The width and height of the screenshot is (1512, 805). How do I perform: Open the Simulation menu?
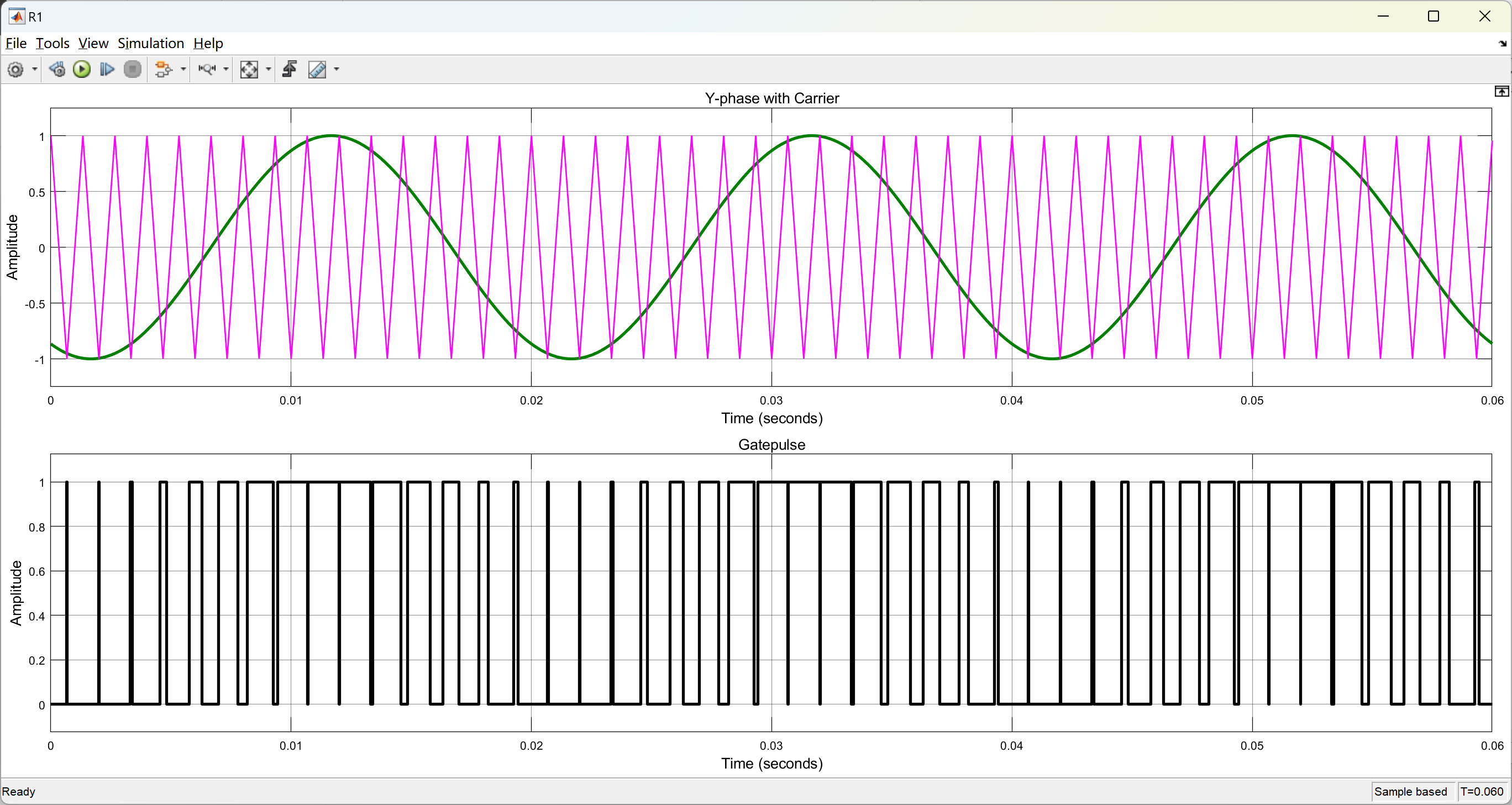coord(150,44)
